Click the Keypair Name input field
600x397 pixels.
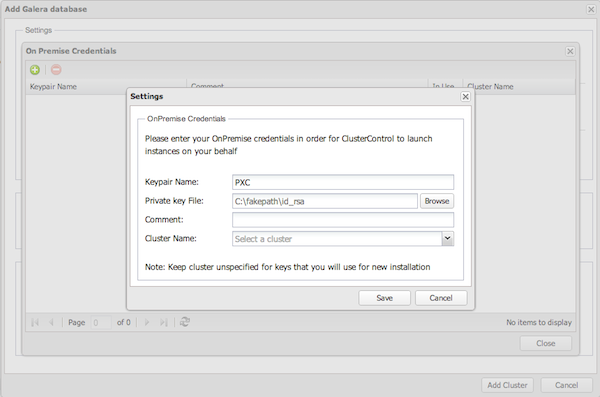343,182
